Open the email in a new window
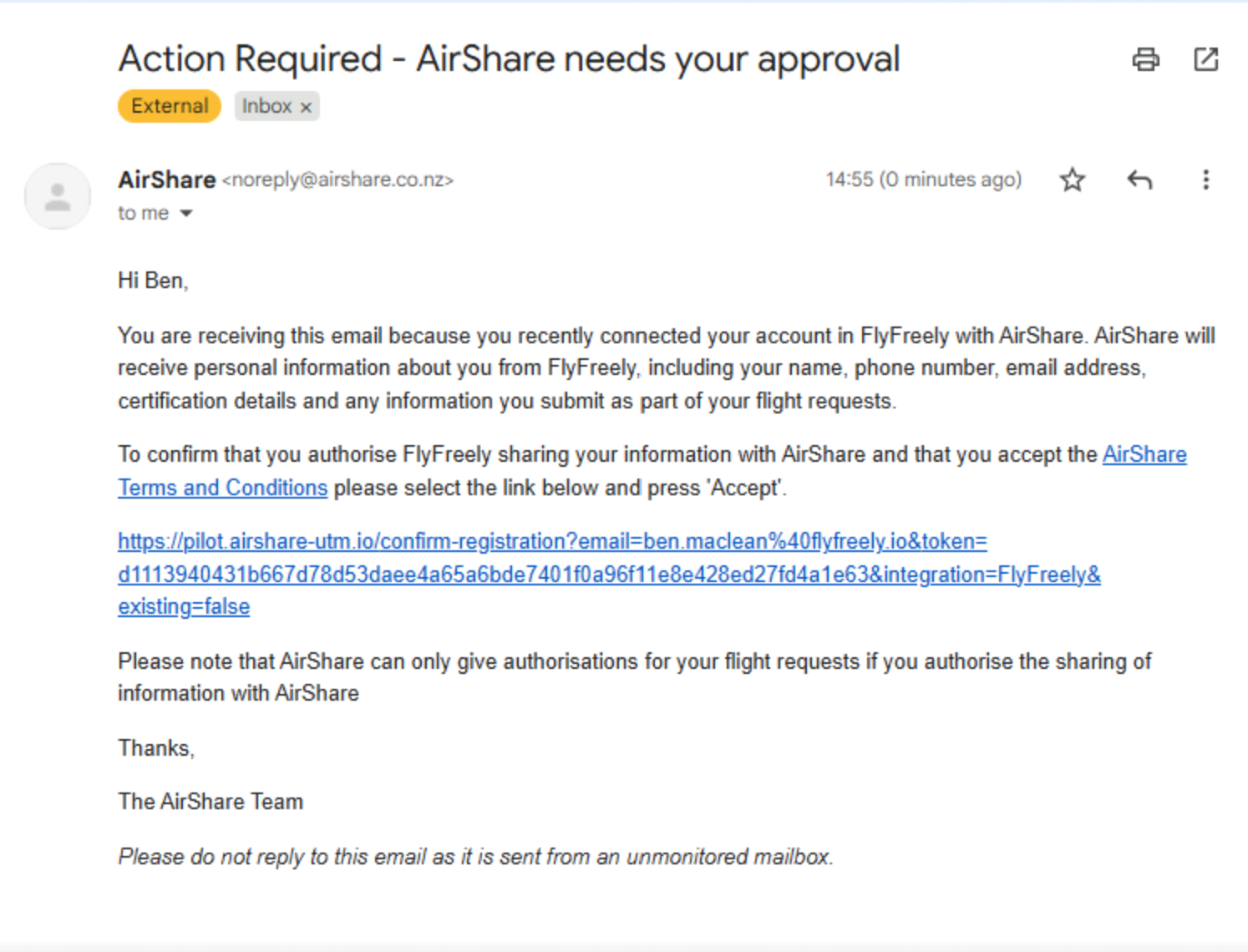This screenshot has width=1248, height=952. pos(1205,59)
